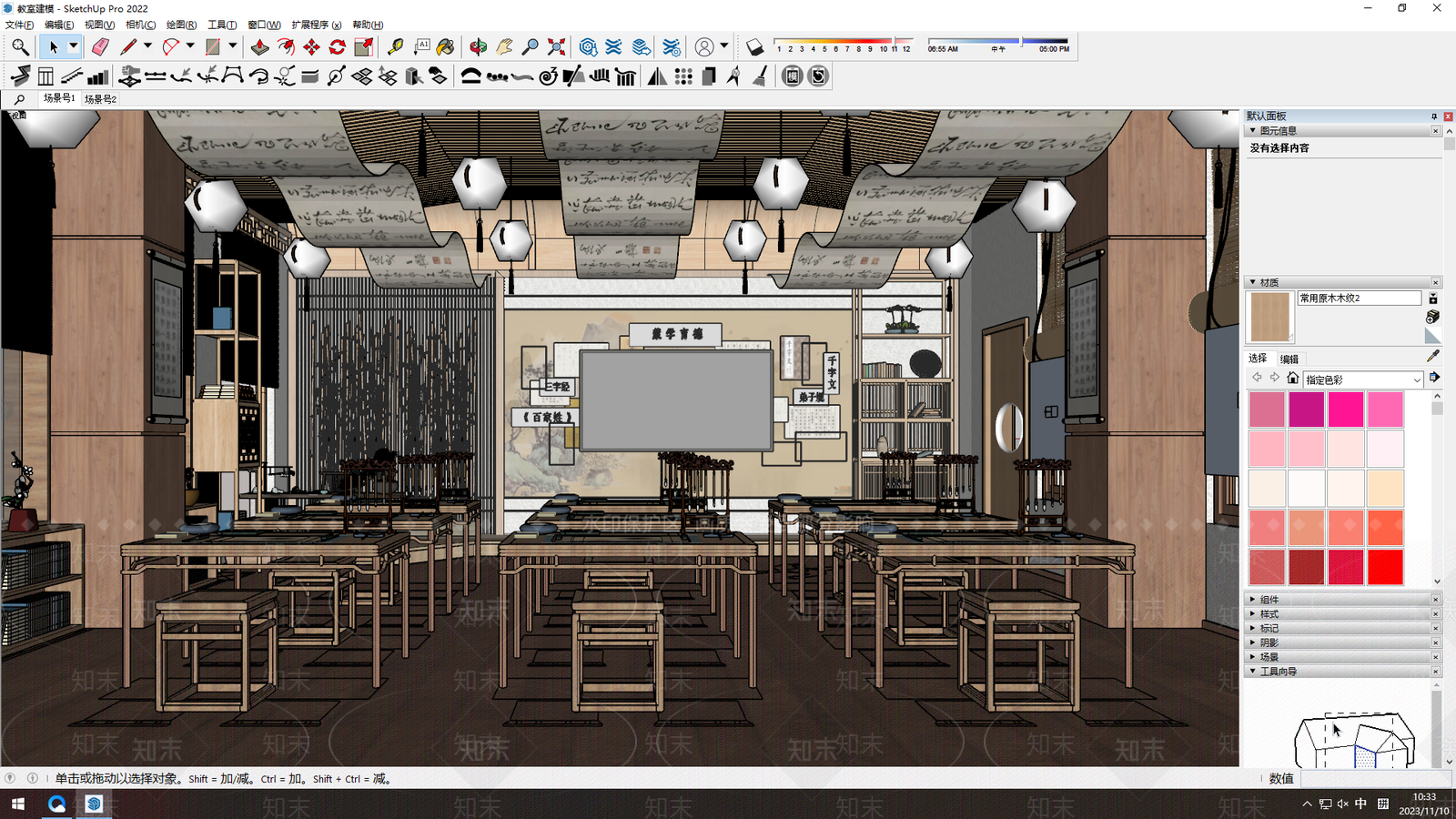Collapse the 材质 panel

(1253, 282)
